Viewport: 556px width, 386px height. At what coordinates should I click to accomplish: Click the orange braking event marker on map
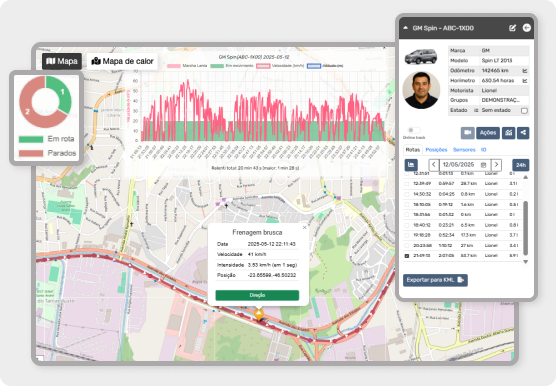[x=259, y=314]
